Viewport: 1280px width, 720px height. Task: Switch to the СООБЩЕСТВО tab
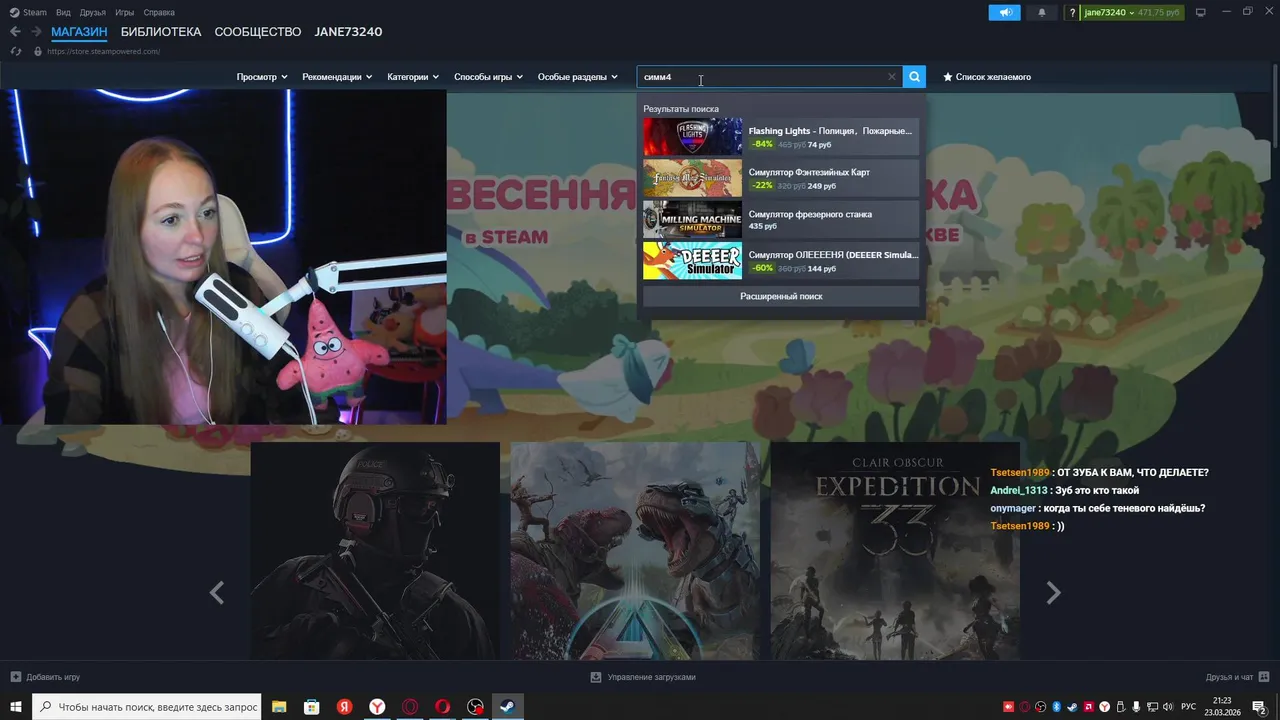point(258,32)
